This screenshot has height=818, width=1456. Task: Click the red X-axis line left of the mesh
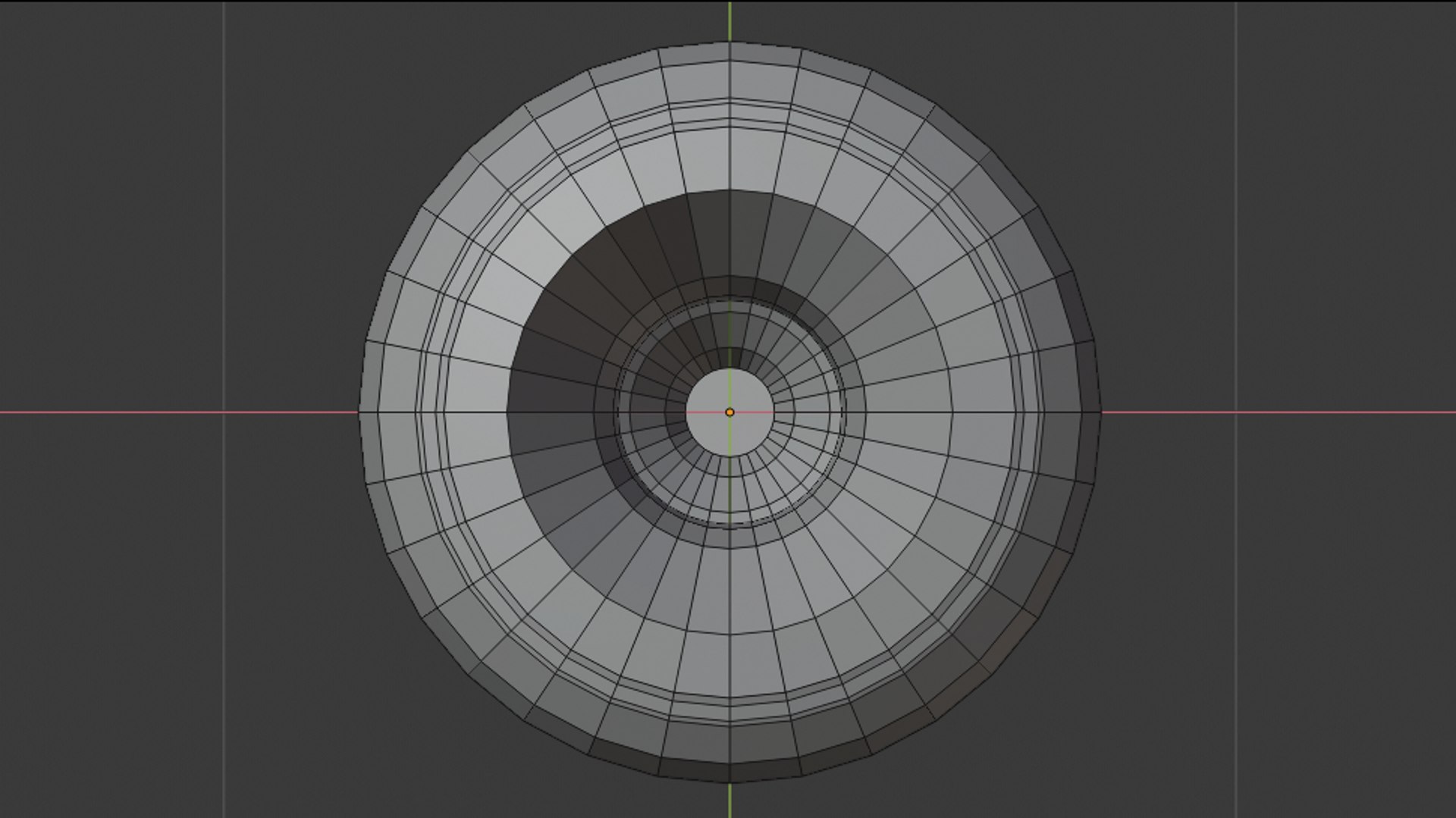click(179, 412)
